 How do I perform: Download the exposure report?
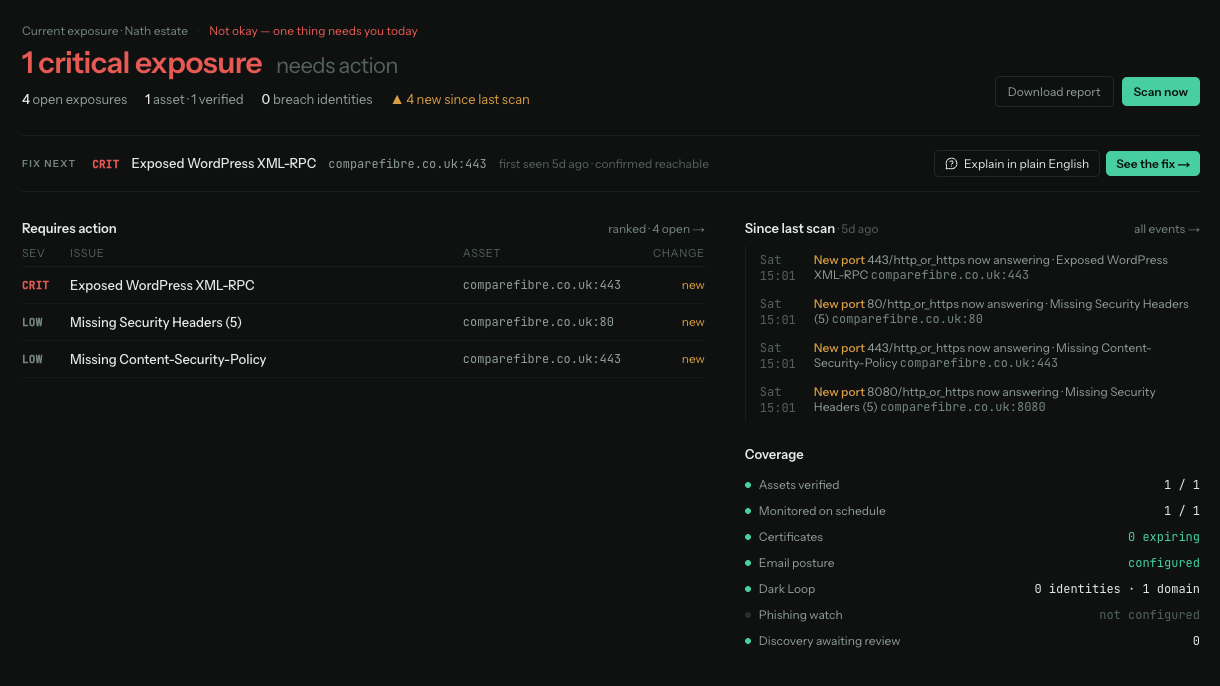pyautogui.click(x=1054, y=92)
